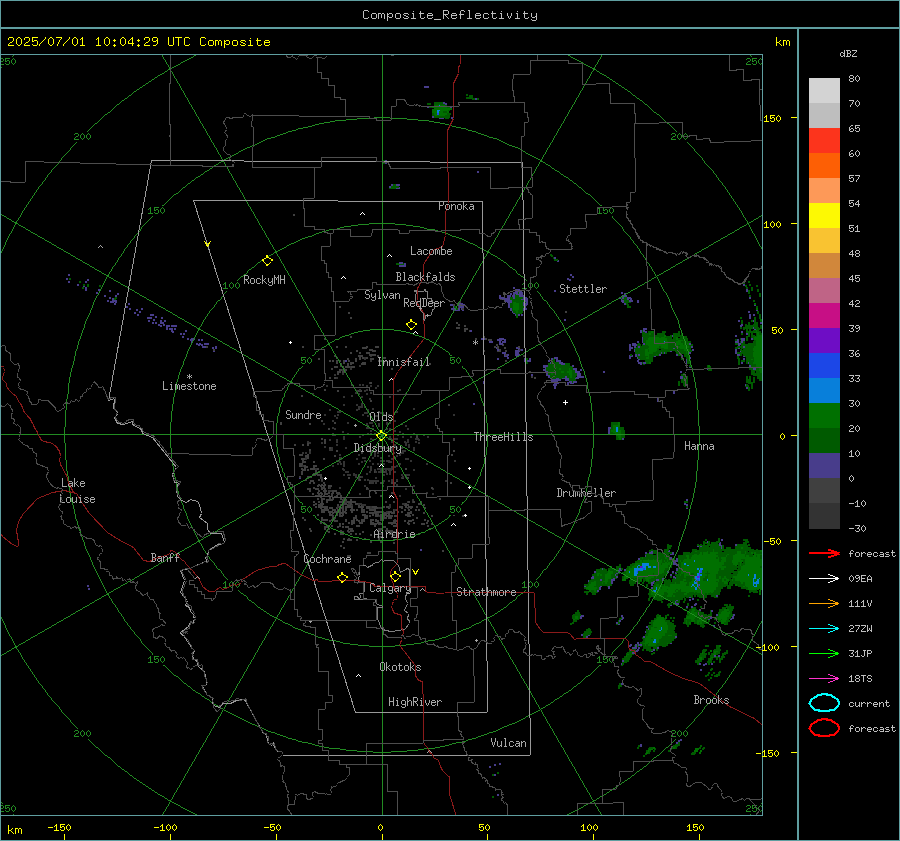900x841 pixels.
Task: Click the Composite_Reflectivity title
Action: point(450,15)
